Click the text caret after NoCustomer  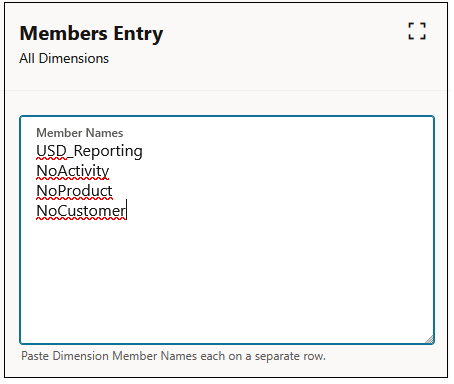click(x=127, y=210)
